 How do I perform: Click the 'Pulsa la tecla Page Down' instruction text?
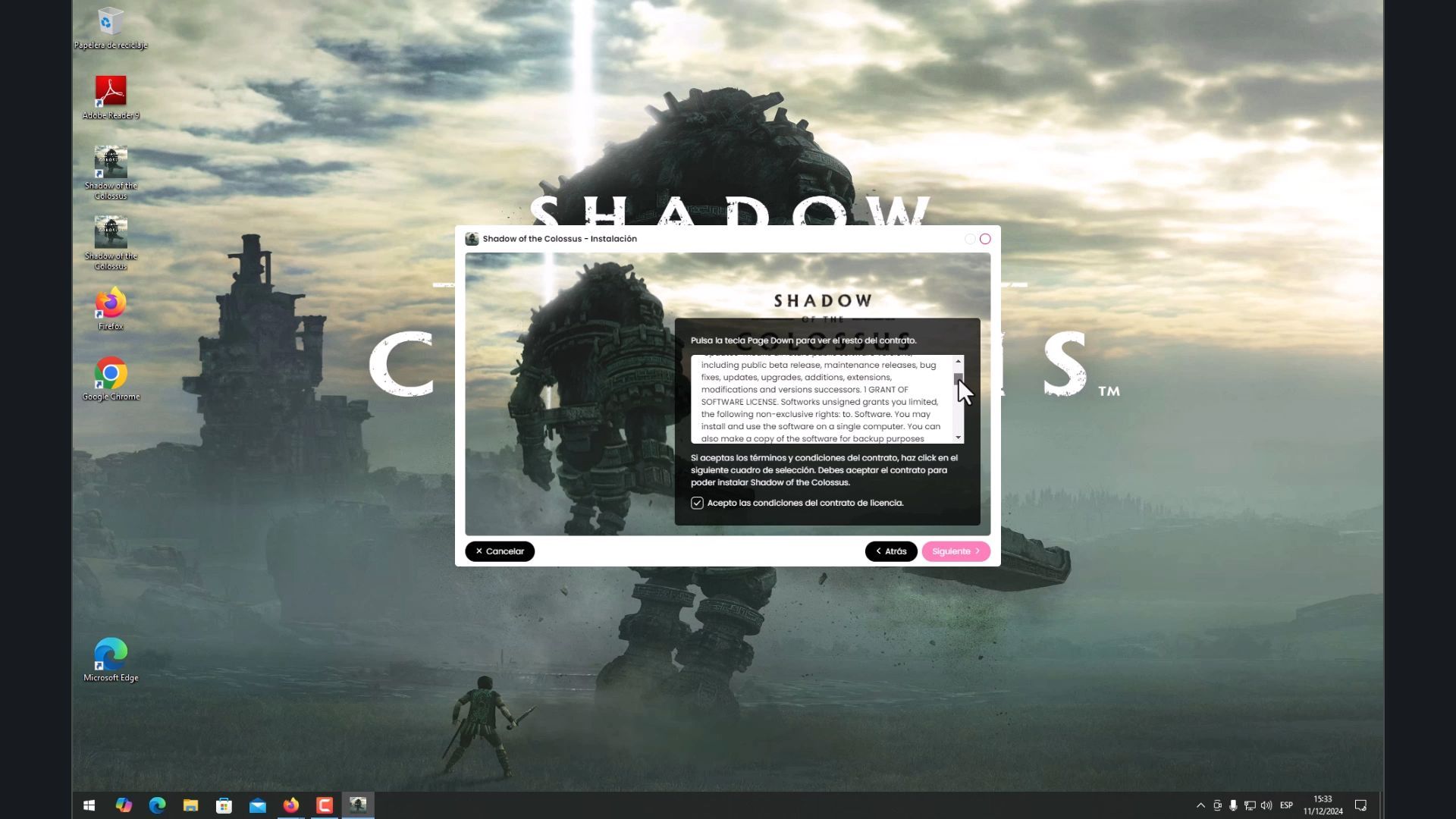coord(803,340)
